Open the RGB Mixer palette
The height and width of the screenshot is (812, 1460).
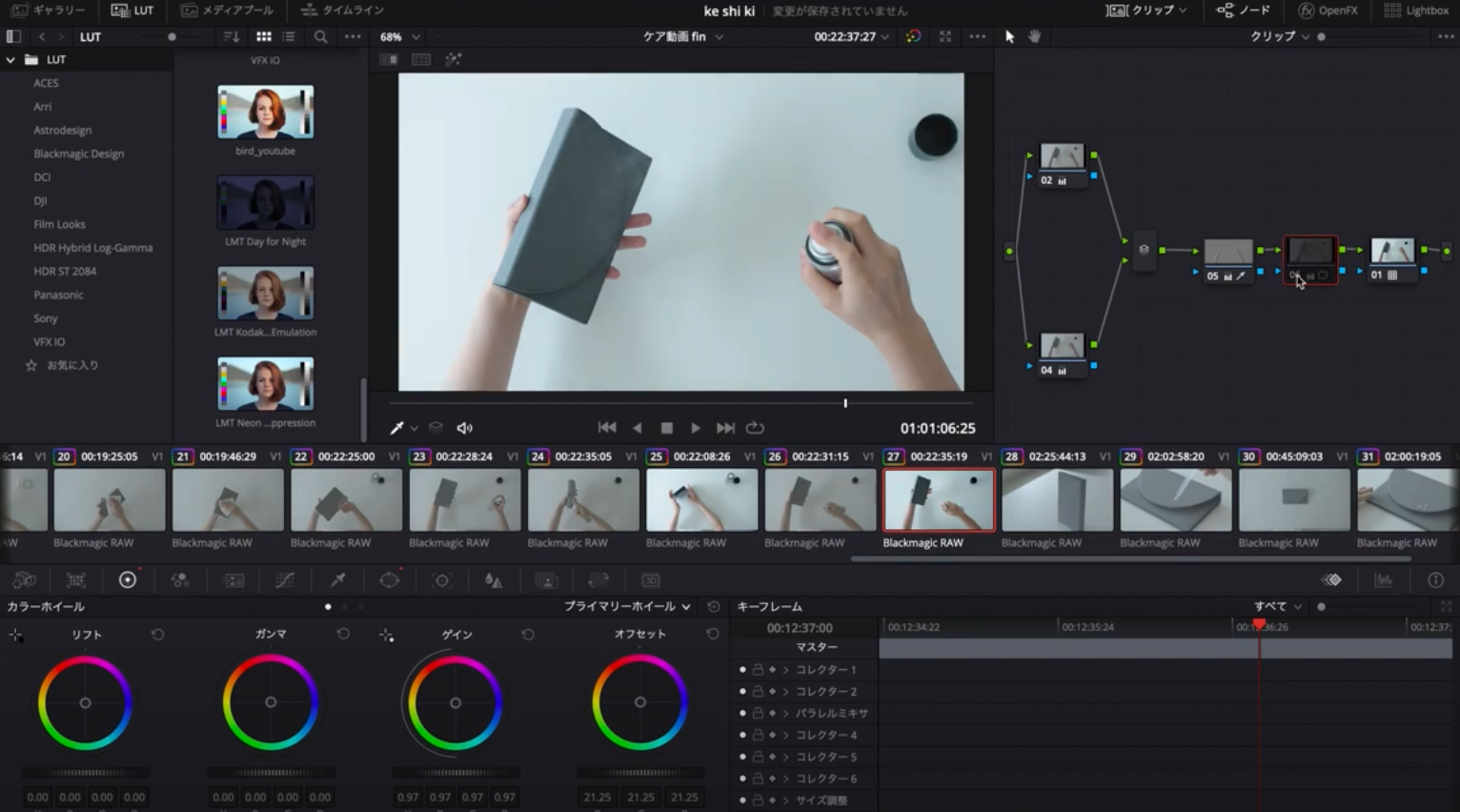(180, 580)
